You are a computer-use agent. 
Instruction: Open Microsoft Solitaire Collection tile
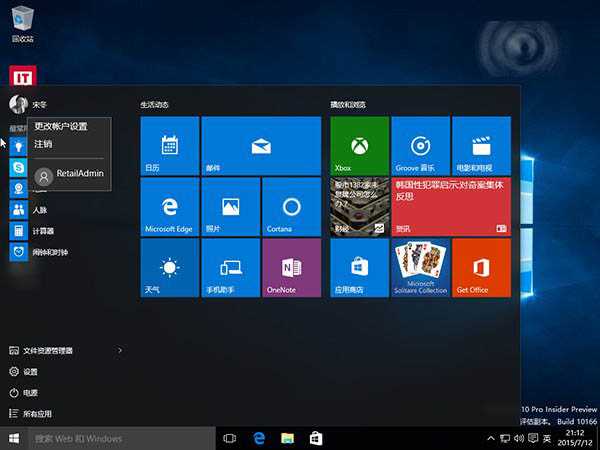[420, 268]
